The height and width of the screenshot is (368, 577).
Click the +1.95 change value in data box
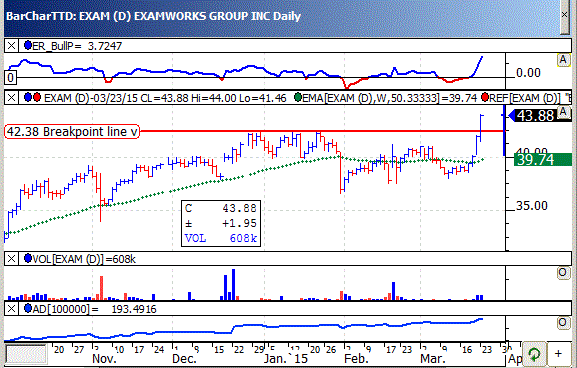(239, 223)
